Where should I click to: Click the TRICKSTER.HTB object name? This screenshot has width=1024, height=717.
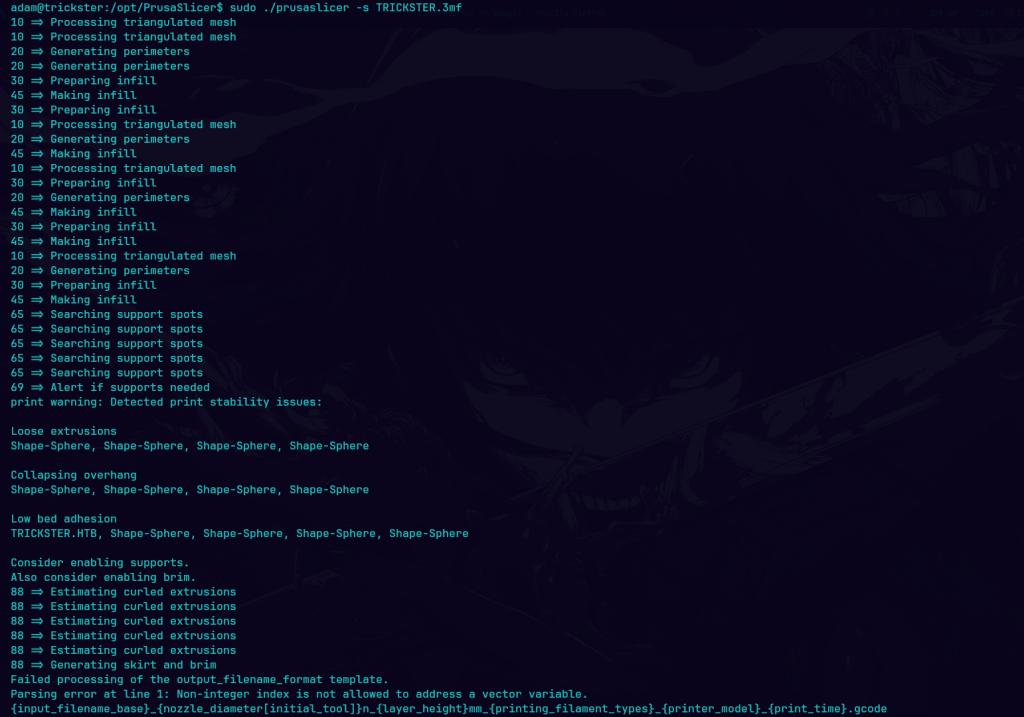pos(54,534)
